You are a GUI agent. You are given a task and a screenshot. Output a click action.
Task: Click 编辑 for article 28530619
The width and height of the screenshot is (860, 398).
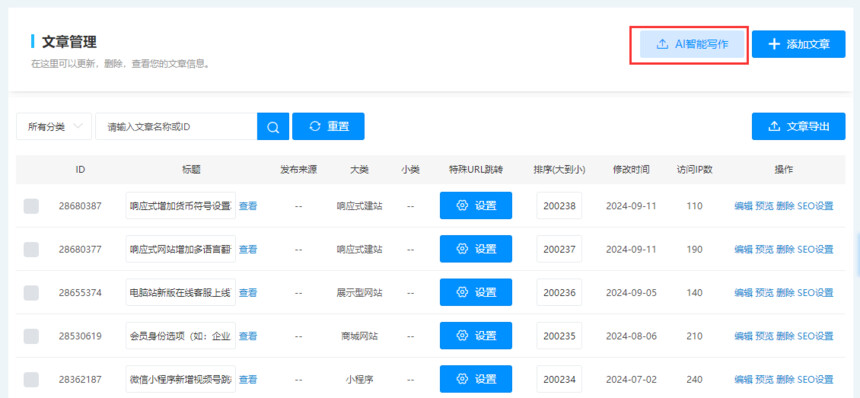click(743, 336)
